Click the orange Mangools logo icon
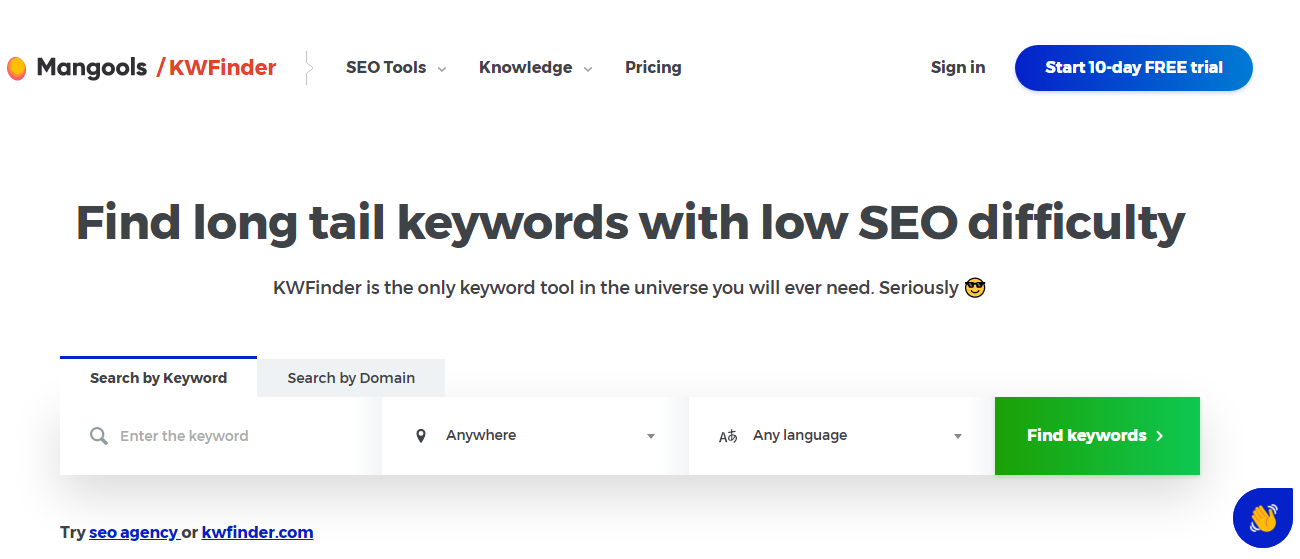 point(16,68)
